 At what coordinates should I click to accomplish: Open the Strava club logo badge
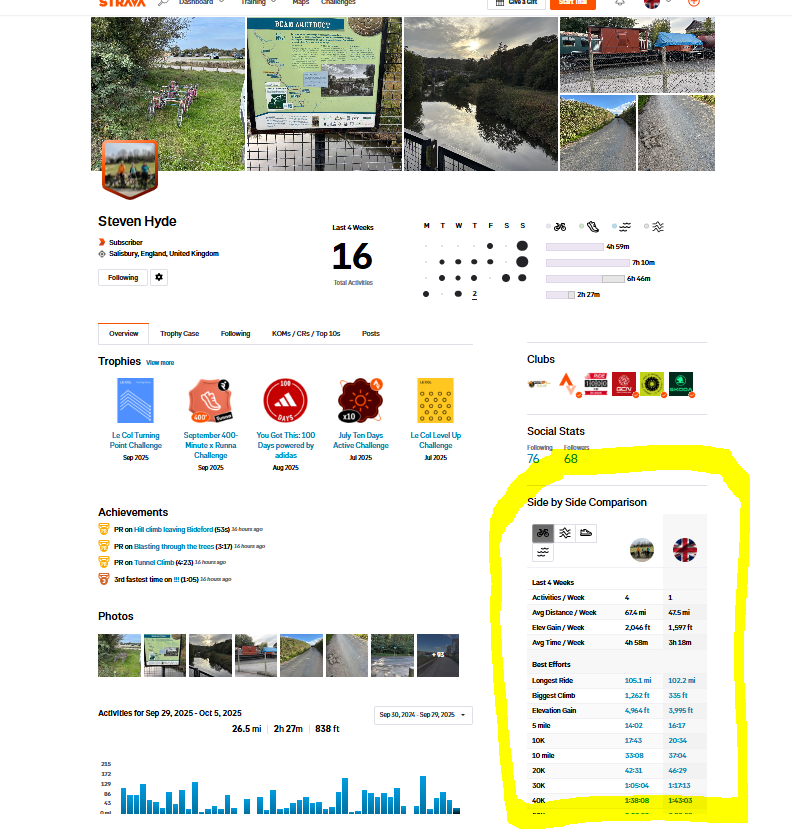(568, 385)
